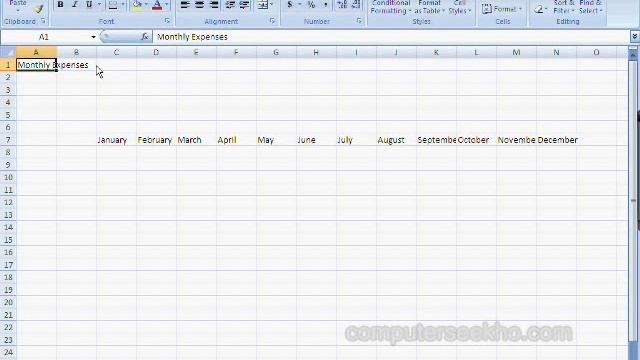The width and height of the screenshot is (640, 360).
Task: Select the March cell
Action: [x=196, y=140]
